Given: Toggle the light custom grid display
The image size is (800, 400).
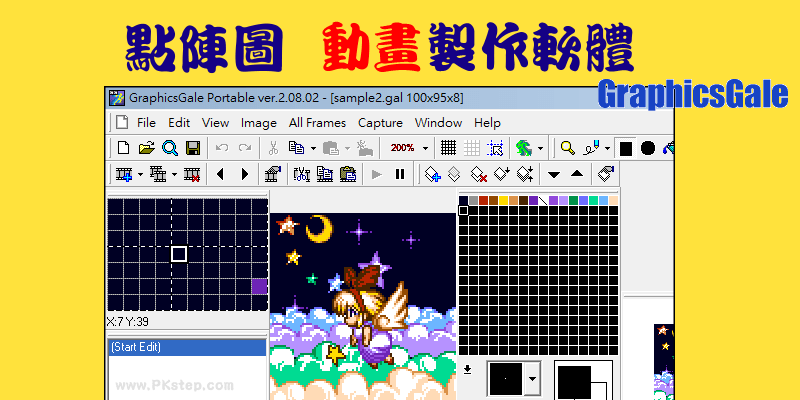Looking at the screenshot, I should pos(471,148).
